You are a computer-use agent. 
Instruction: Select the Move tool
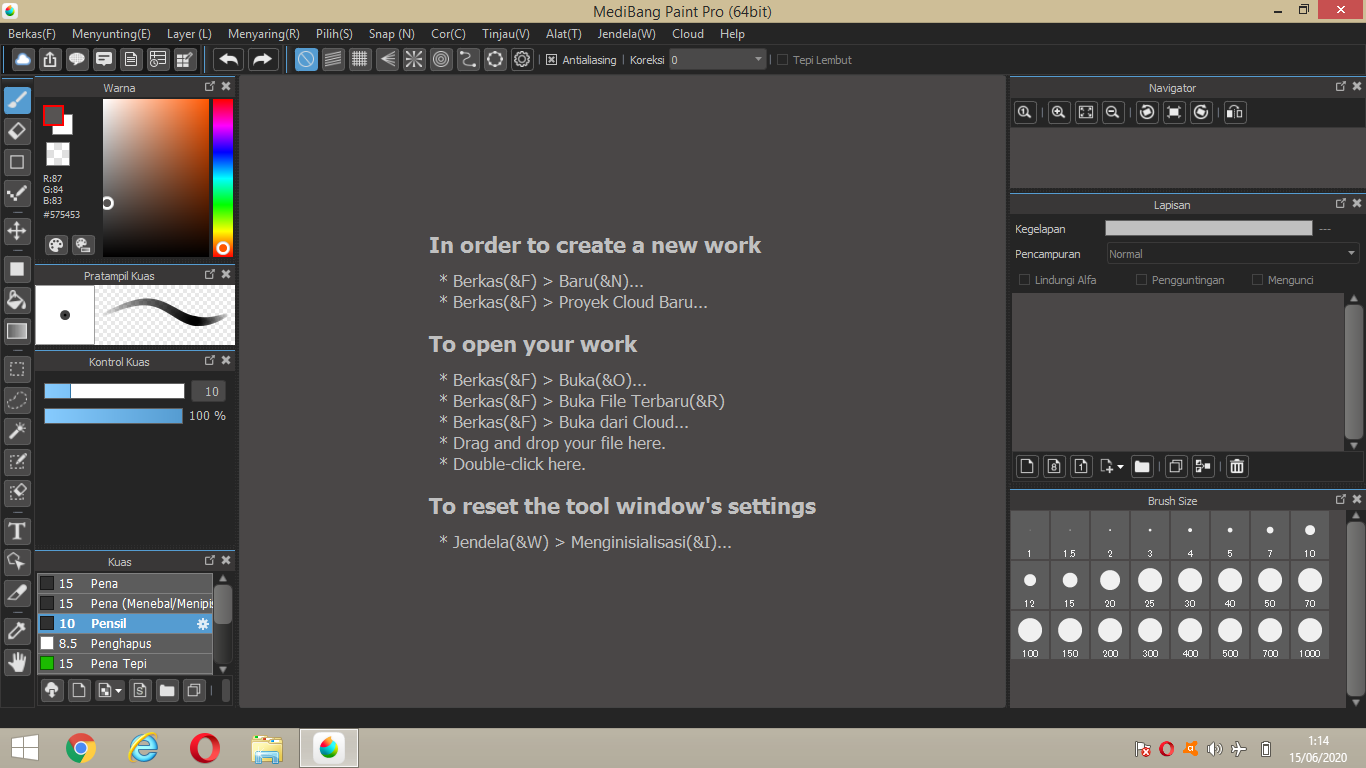pyautogui.click(x=17, y=231)
